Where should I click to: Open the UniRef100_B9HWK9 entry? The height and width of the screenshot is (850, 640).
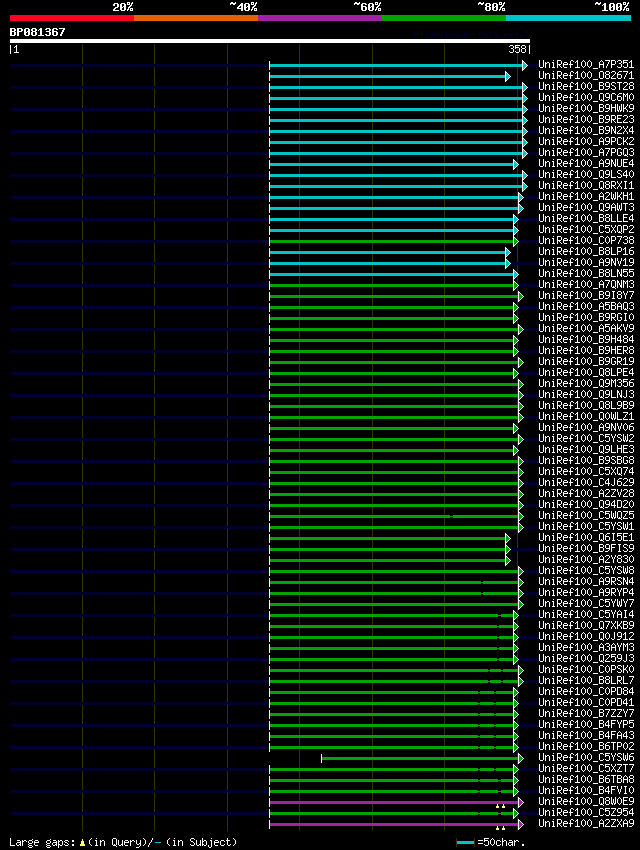[586, 108]
